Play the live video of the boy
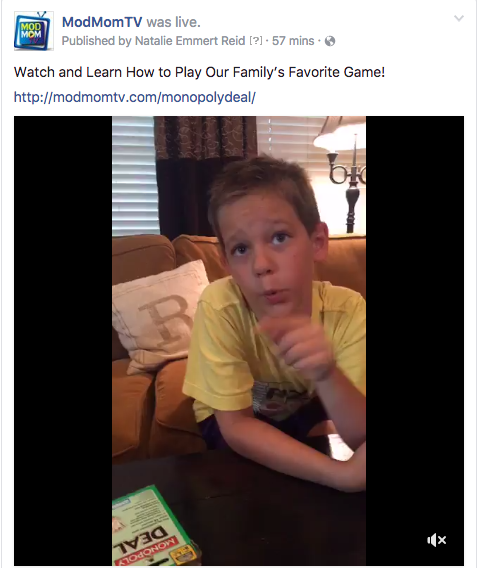This screenshot has height=568, width=485. 239,341
